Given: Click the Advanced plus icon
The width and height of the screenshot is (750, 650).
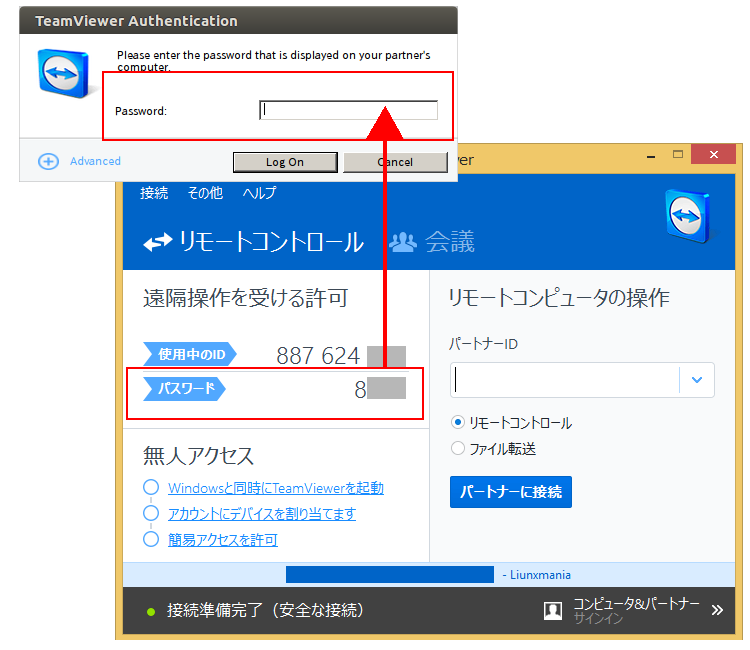Looking at the screenshot, I should tap(48, 162).
